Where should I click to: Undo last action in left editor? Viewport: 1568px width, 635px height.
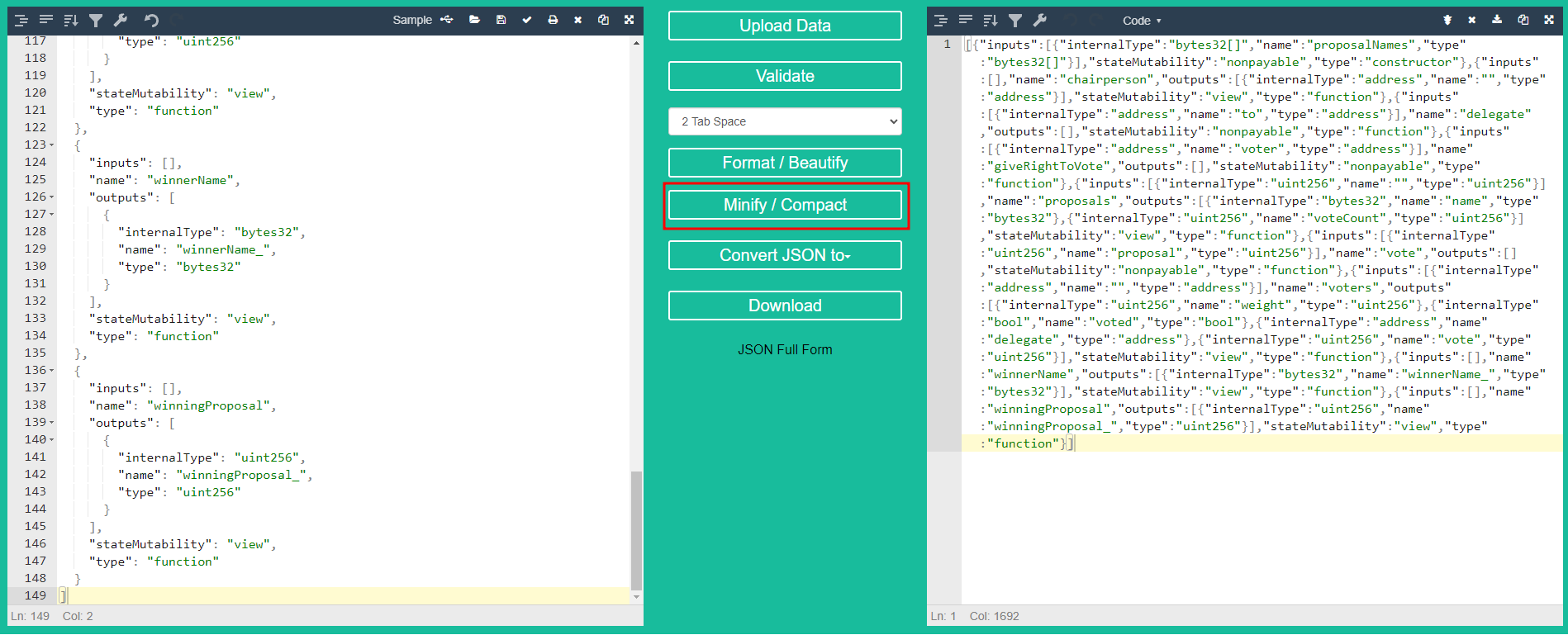coord(151,20)
